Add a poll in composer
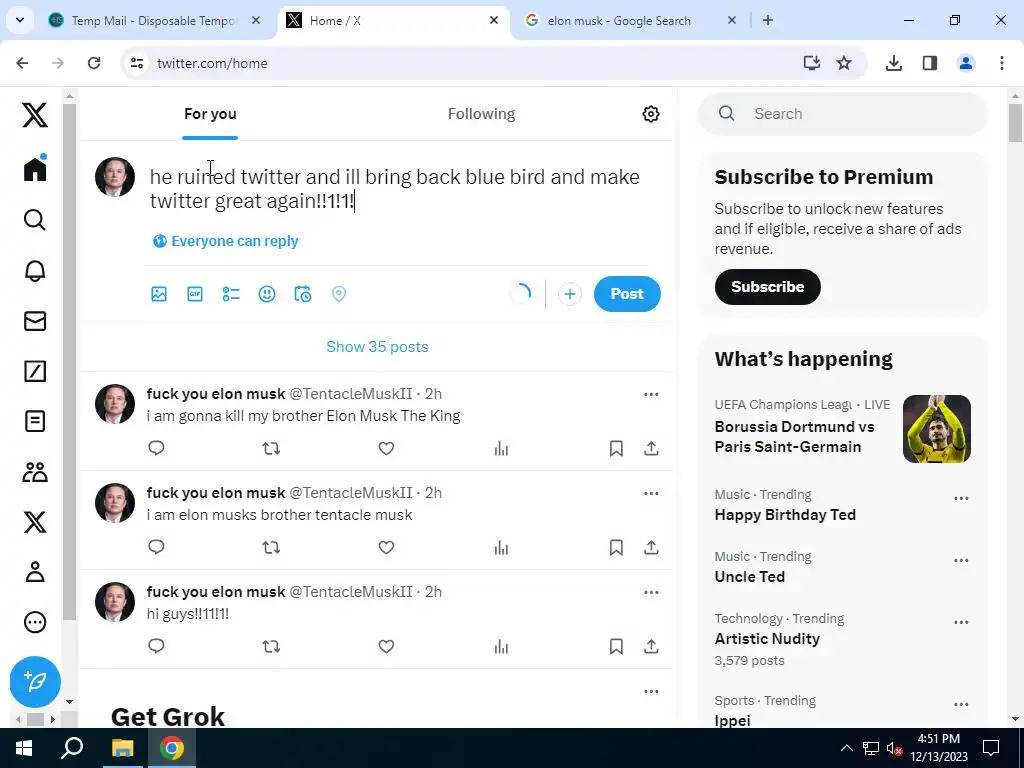The width and height of the screenshot is (1024, 768). click(231, 294)
